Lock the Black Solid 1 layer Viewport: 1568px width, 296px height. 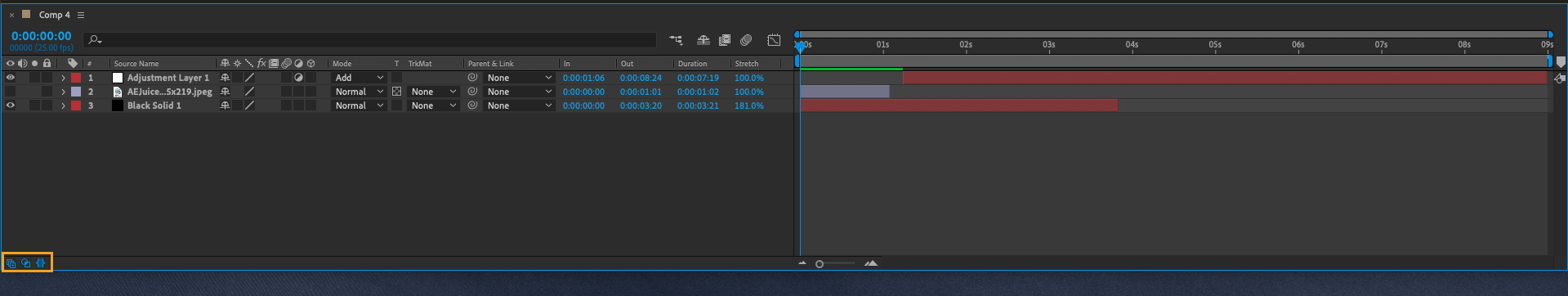(x=47, y=105)
